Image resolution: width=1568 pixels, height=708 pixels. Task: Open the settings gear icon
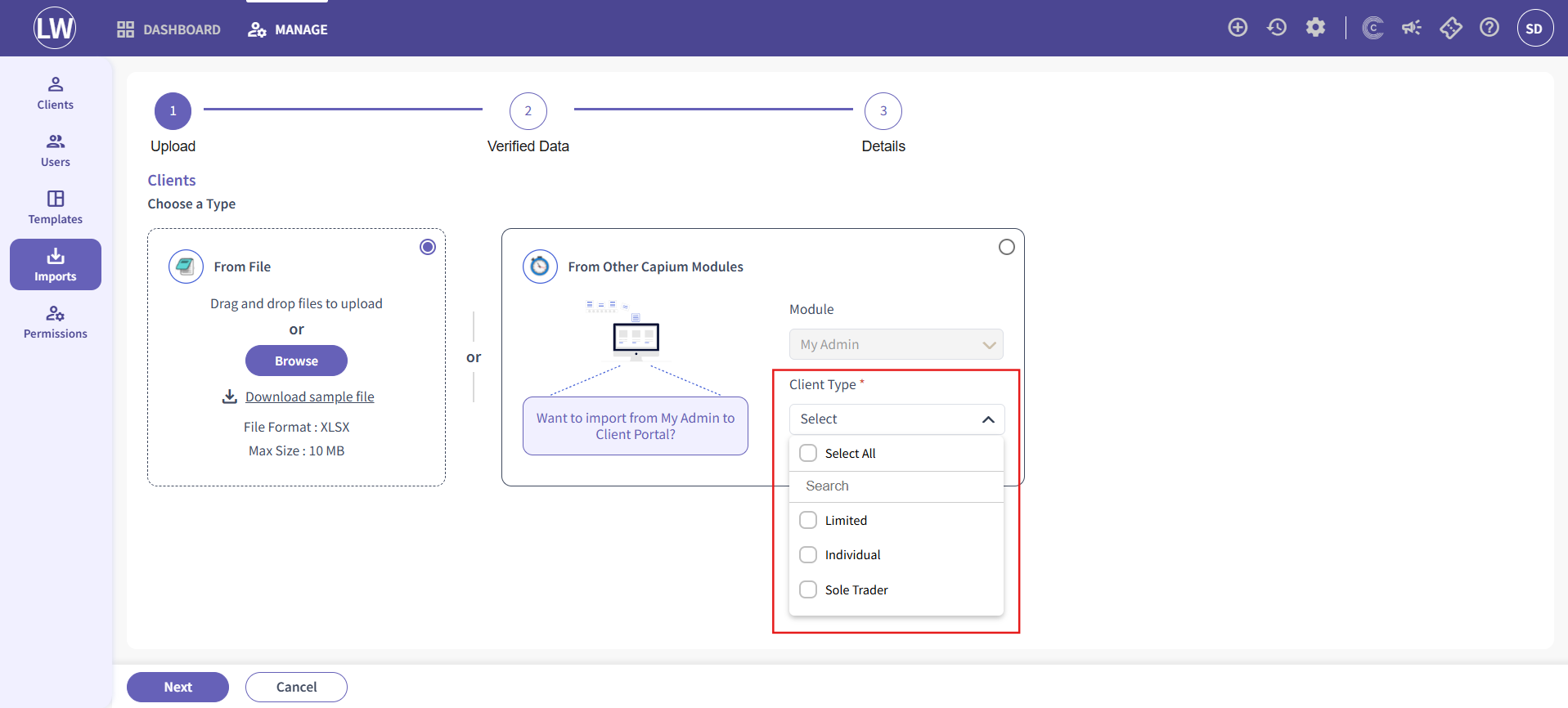tap(1315, 28)
